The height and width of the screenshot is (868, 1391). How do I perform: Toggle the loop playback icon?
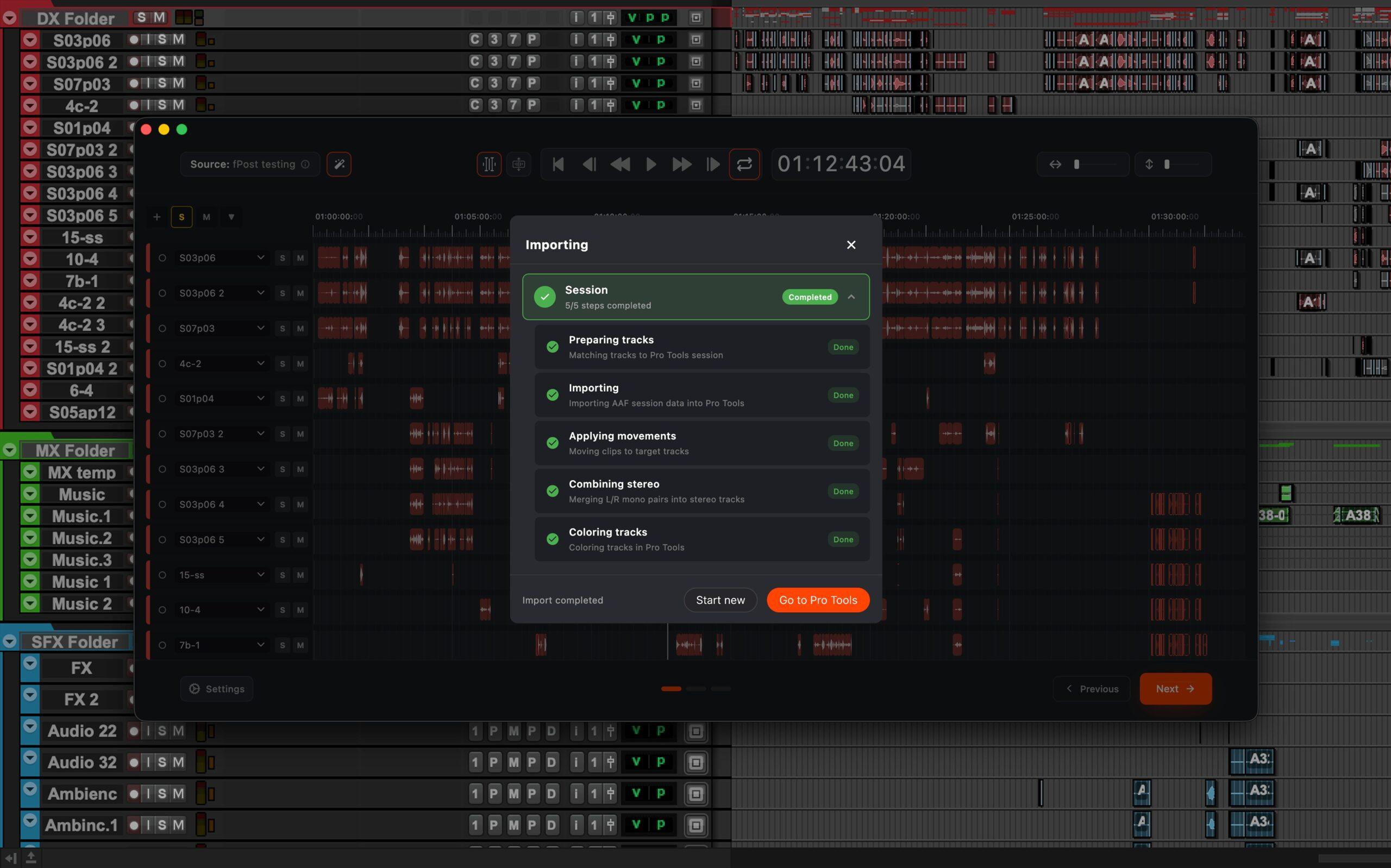coord(744,164)
